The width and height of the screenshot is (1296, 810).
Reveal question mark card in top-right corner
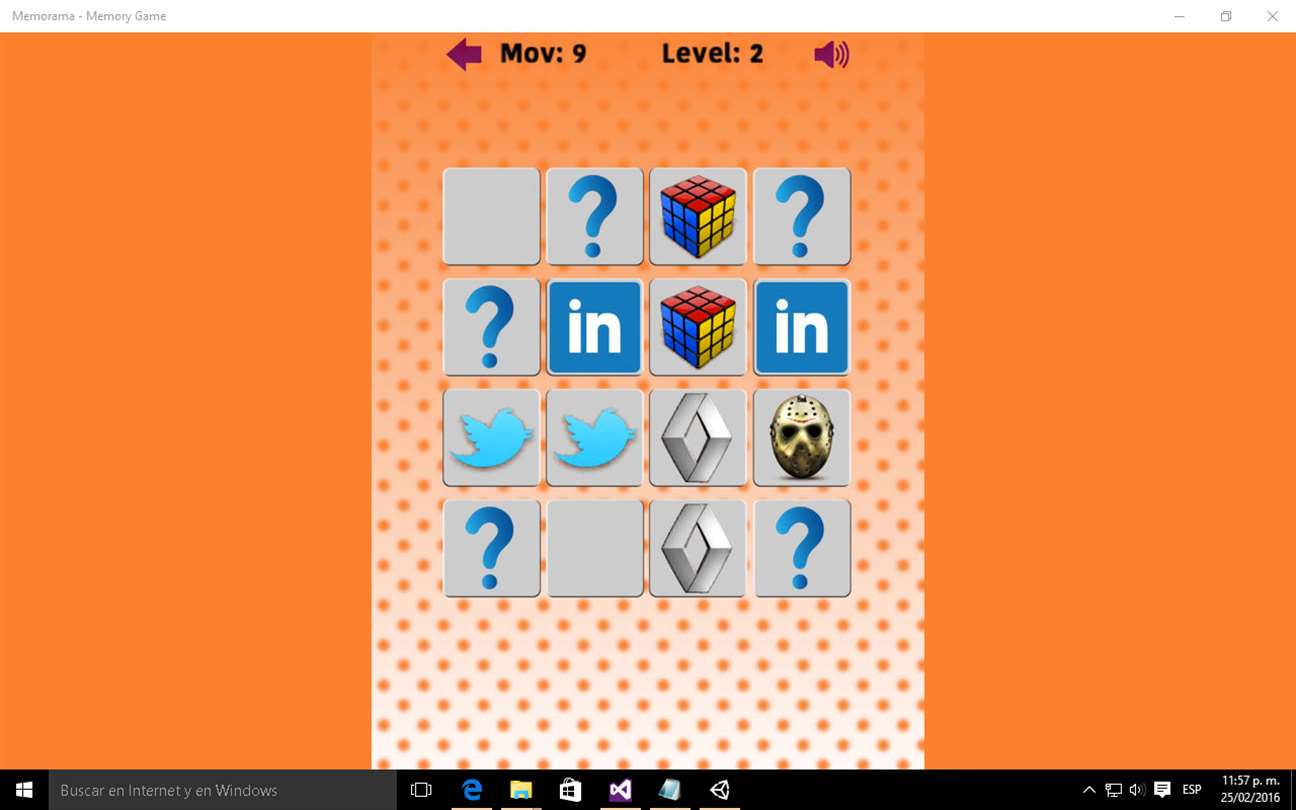click(x=802, y=216)
